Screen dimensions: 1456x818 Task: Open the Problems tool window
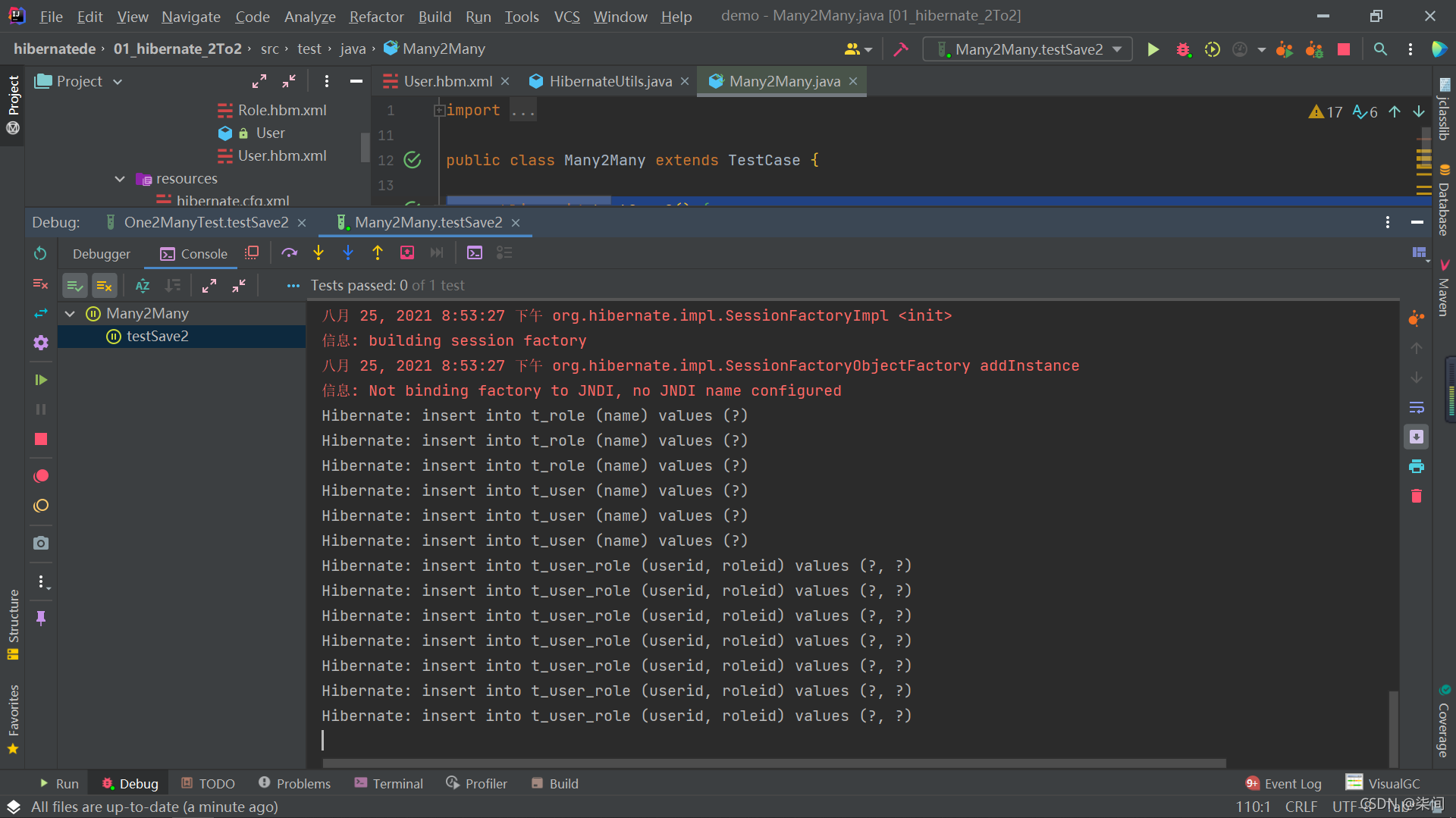click(x=294, y=783)
